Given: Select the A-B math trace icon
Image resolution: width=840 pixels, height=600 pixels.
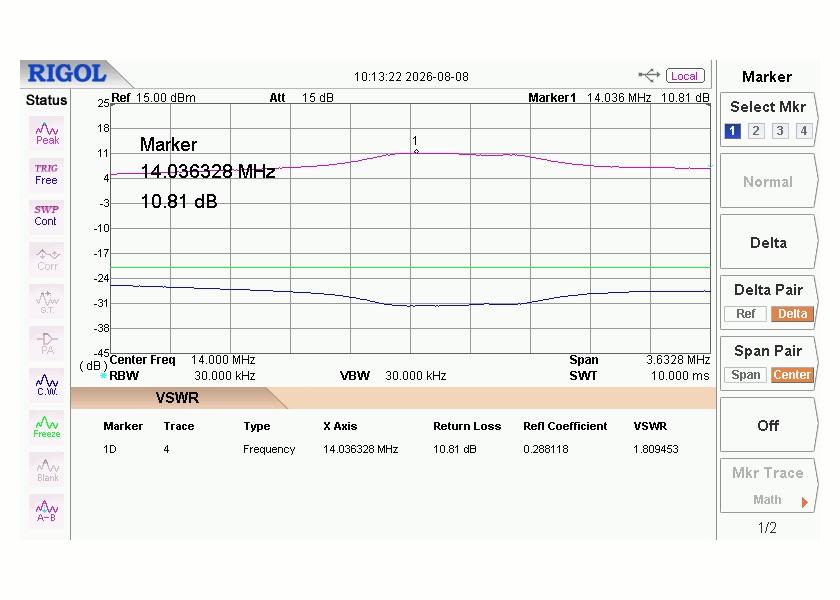Looking at the screenshot, I should 47,511.
